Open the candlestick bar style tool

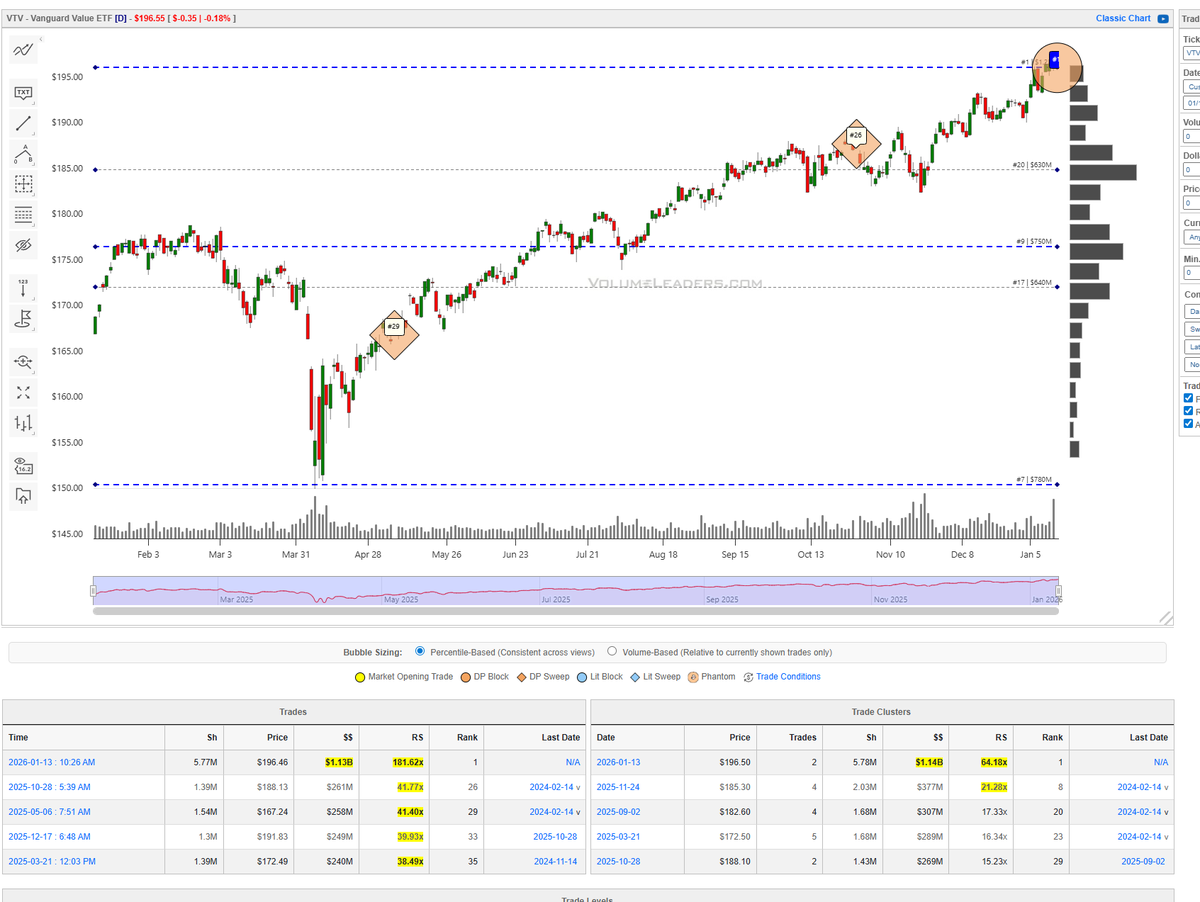click(23, 423)
